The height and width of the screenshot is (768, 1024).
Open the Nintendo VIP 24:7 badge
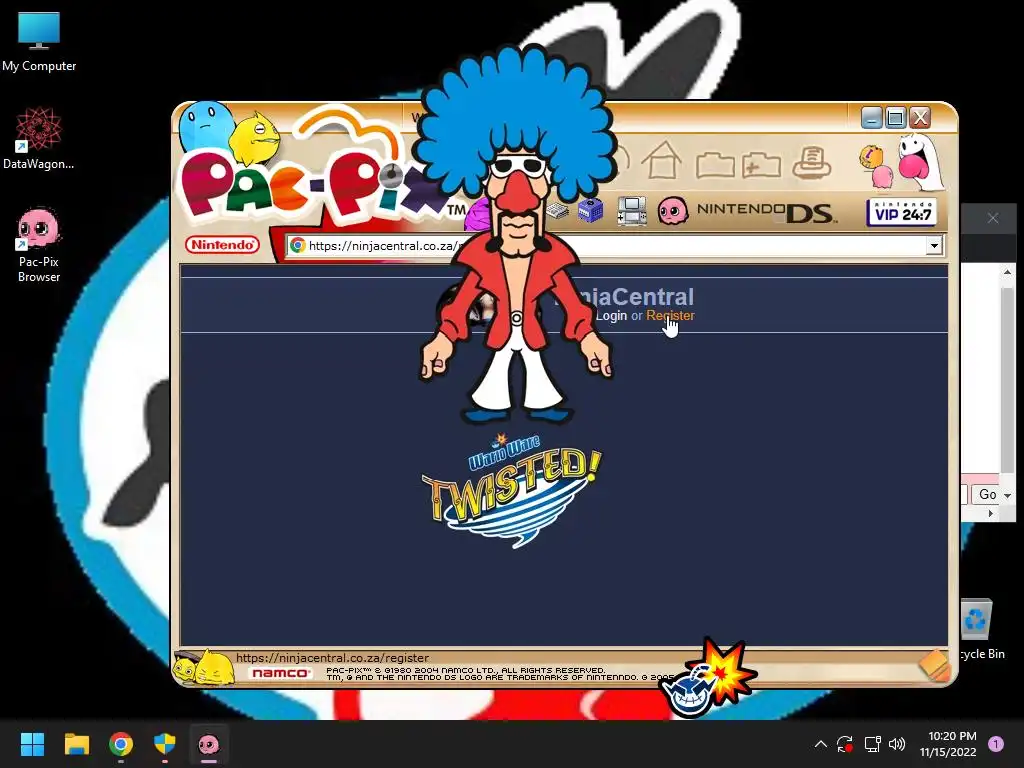tap(901, 212)
